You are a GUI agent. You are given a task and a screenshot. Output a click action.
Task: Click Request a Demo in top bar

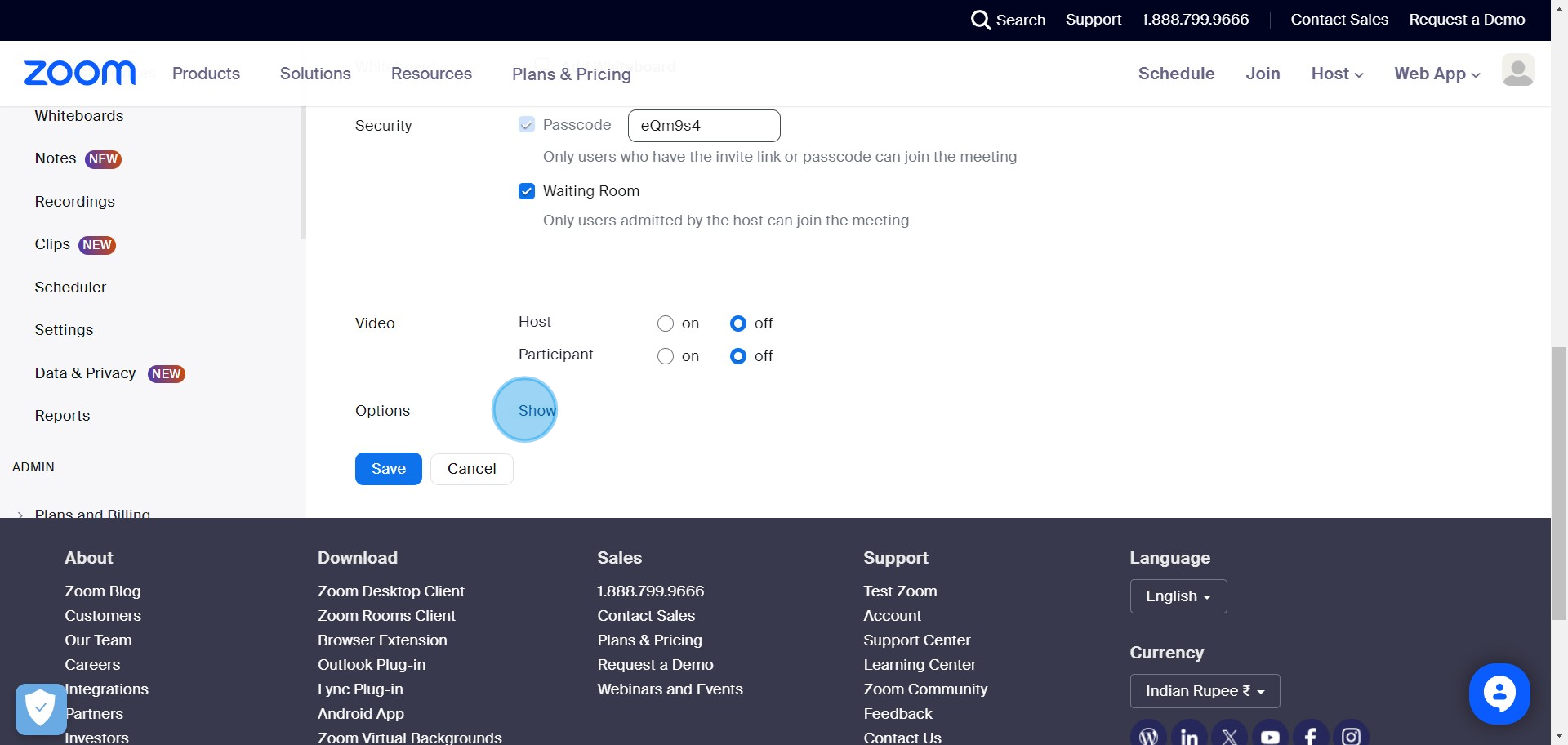(x=1467, y=20)
